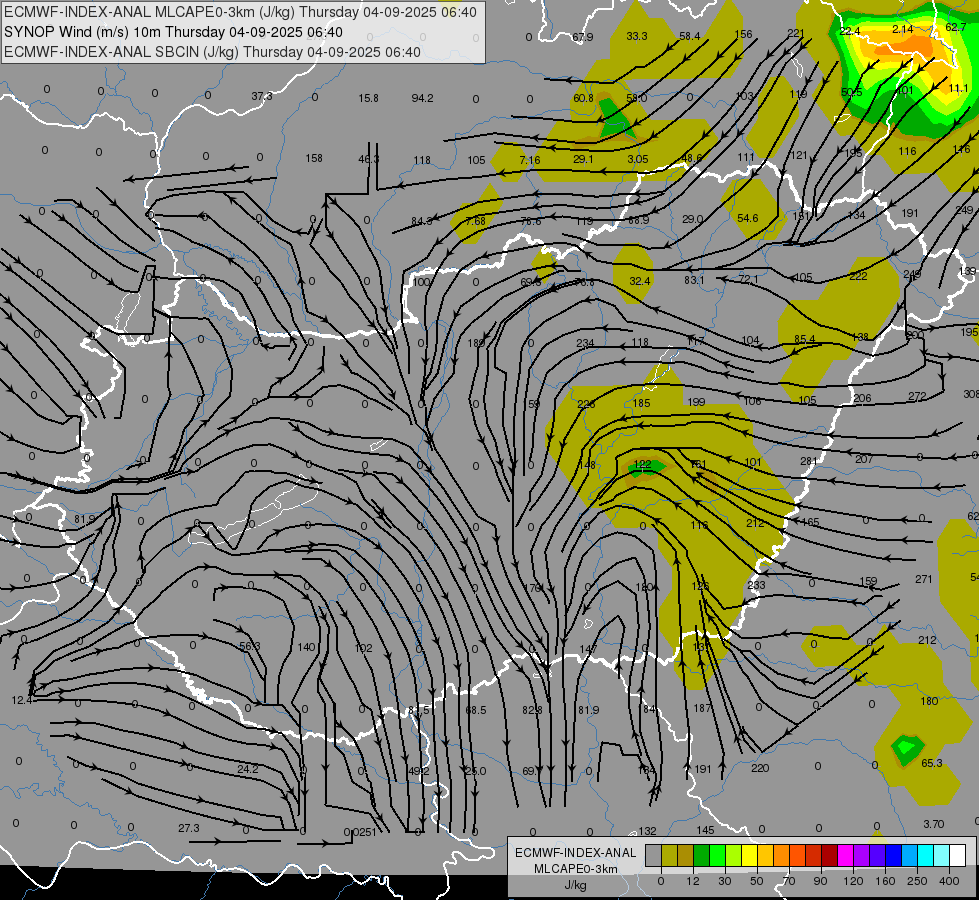The image size is (979, 900).
Task: Click the purple legend swatch after 120
Action: [x=862, y=856]
